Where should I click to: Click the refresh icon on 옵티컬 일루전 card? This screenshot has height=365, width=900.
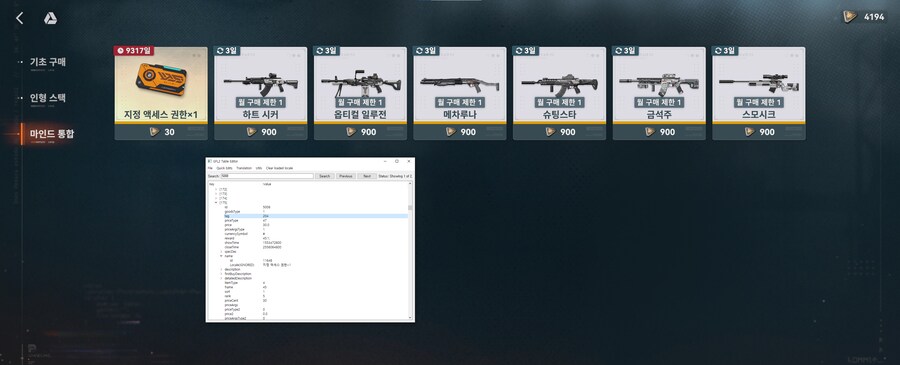click(x=319, y=51)
